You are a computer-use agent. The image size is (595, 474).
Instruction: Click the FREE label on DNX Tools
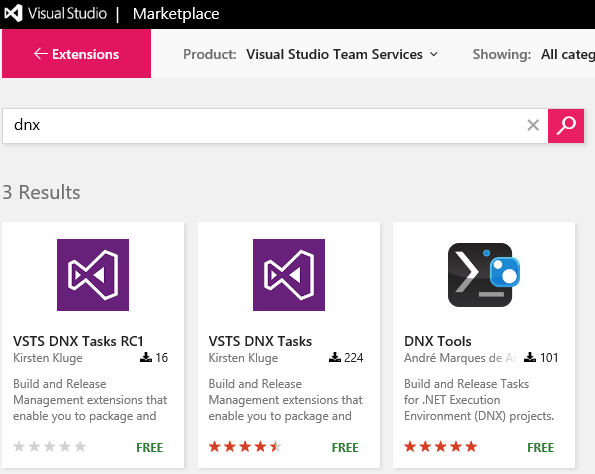pos(541,447)
